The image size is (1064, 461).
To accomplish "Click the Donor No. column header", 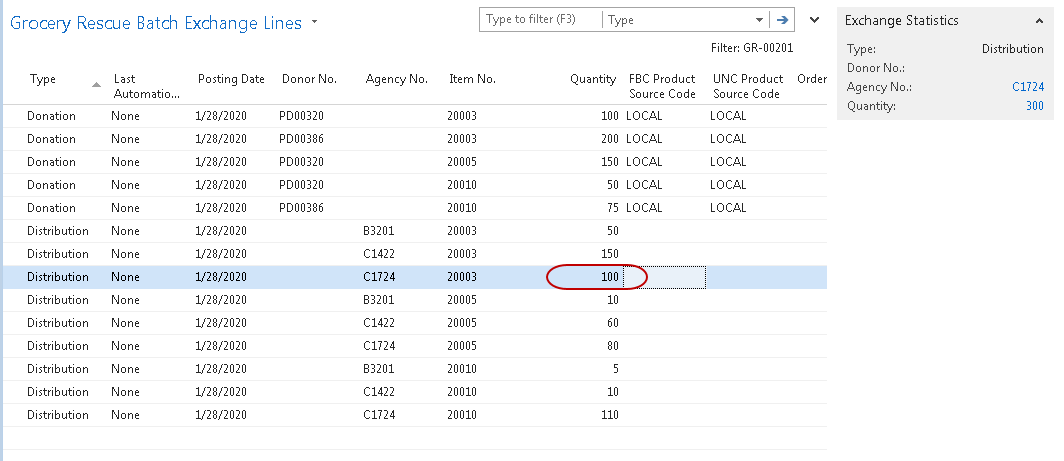I will tap(308, 80).
